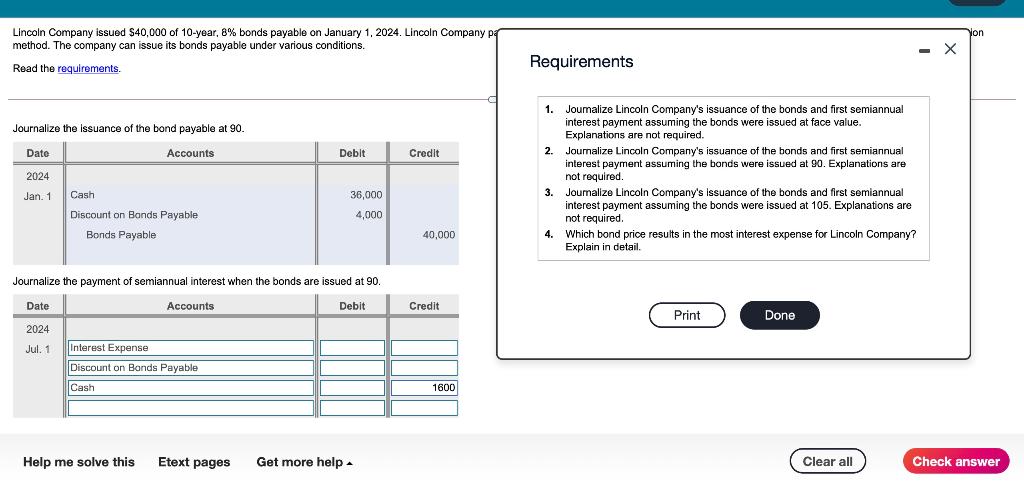Click the Interest Expense credit field
Screen dimensions: 1024x492
pyautogui.click(x=424, y=348)
